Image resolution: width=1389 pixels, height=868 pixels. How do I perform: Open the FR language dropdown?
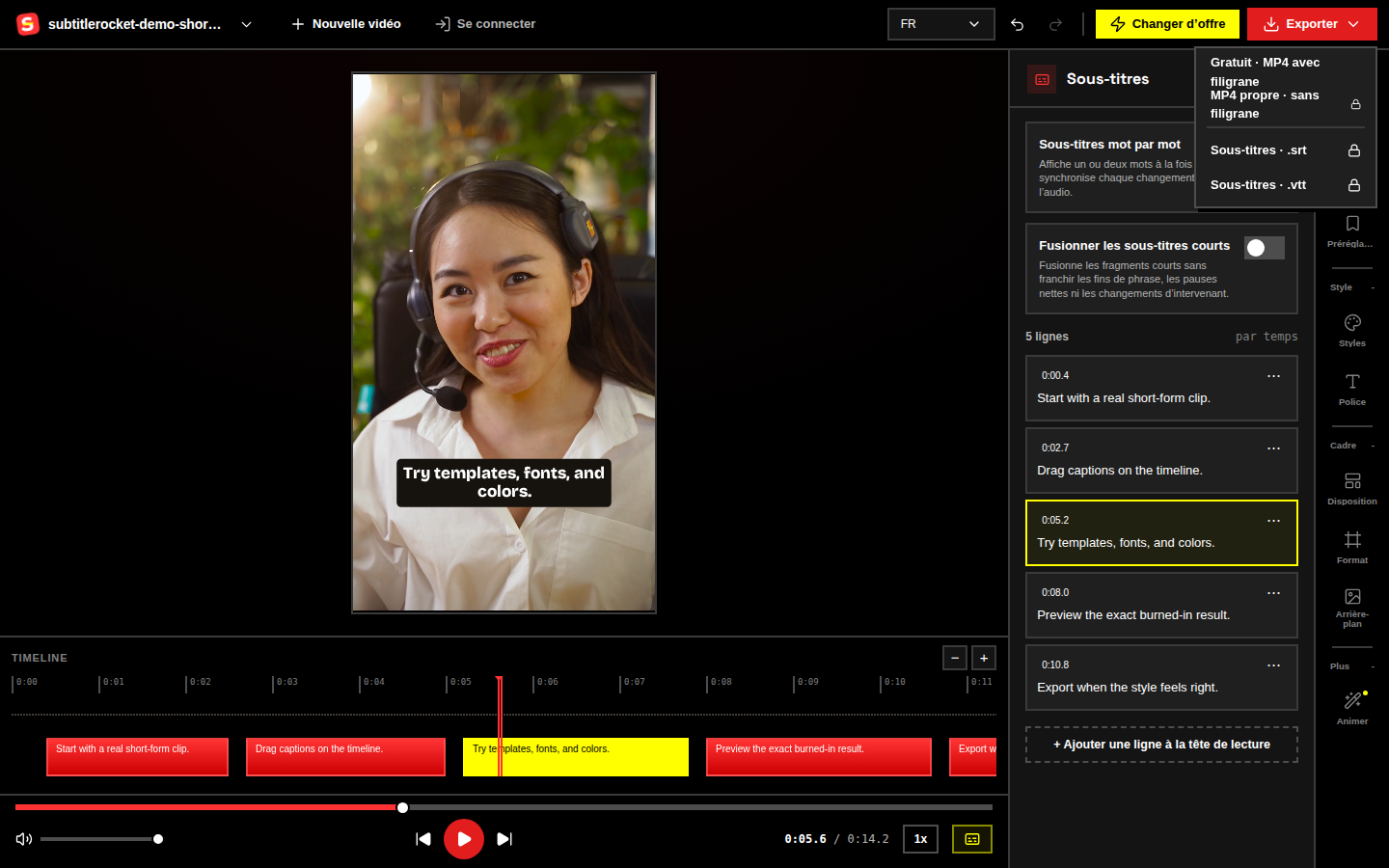pos(940,24)
